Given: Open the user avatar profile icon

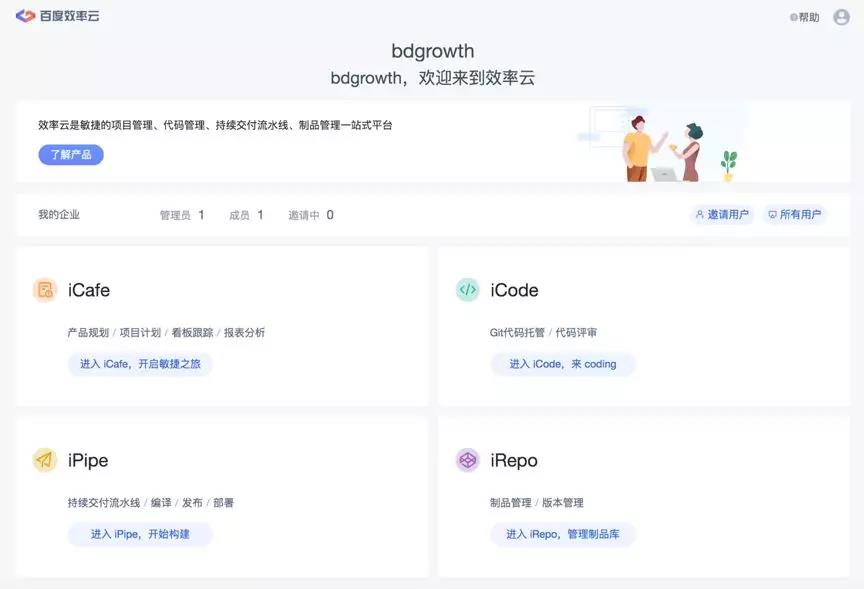Looking at the screenshot, I should click(841, 17).
